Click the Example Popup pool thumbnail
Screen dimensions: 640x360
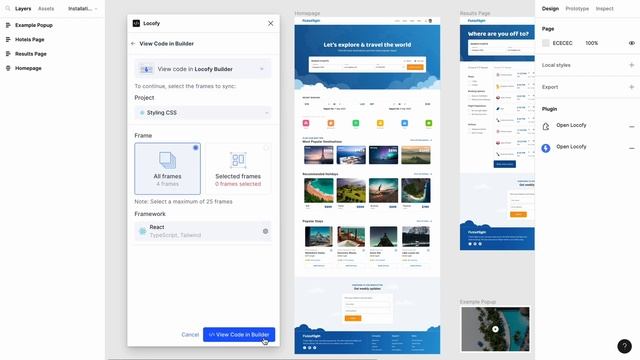[x=495, y=329]
